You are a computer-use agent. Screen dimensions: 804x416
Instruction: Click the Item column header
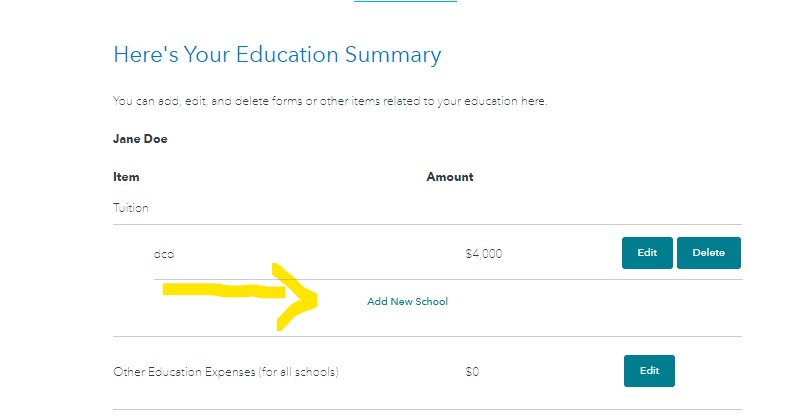126,177
